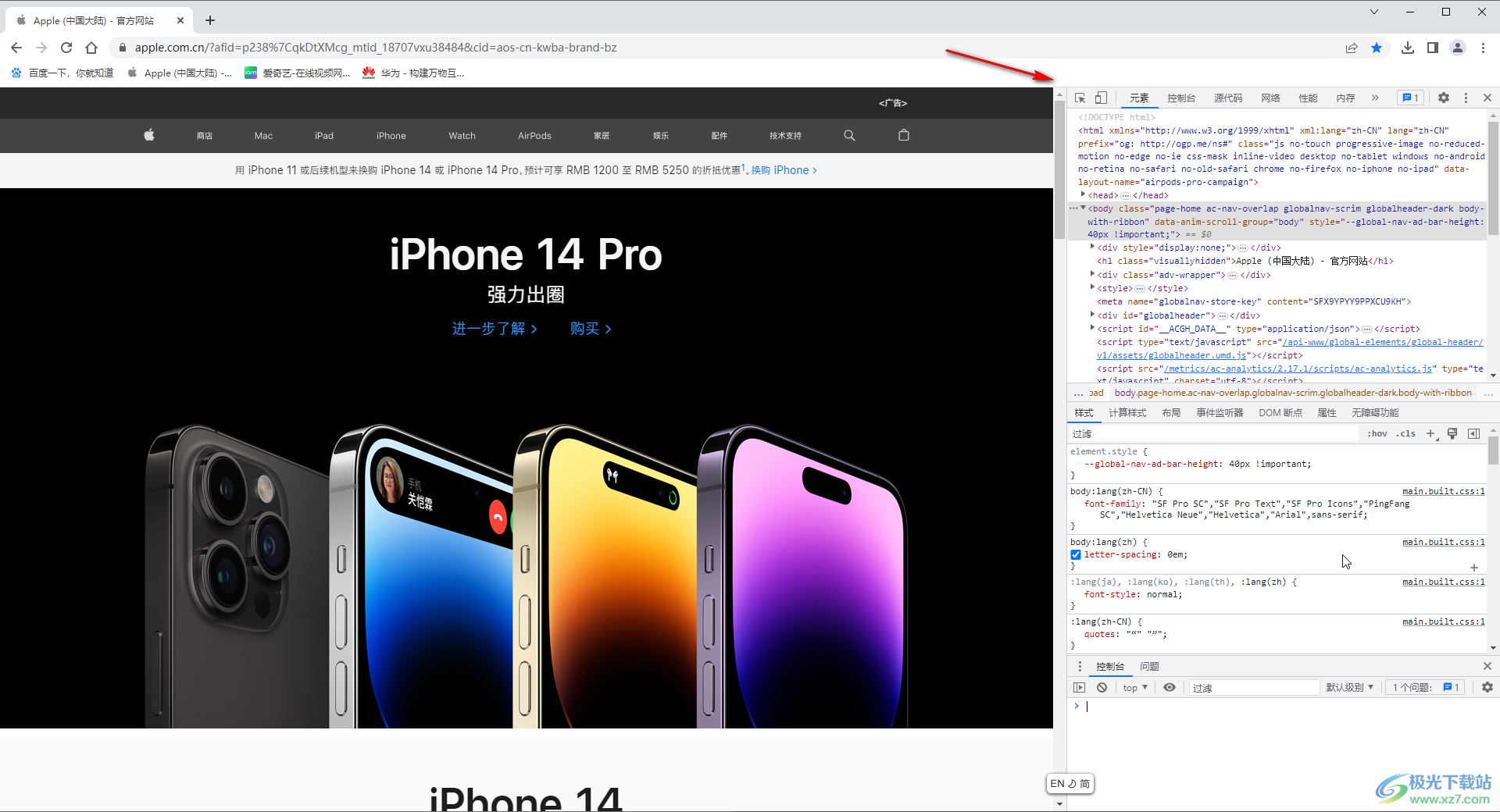Open 默认级别 log level dropdown
The image size is (1500, 812).
[x=1349, y=687]
